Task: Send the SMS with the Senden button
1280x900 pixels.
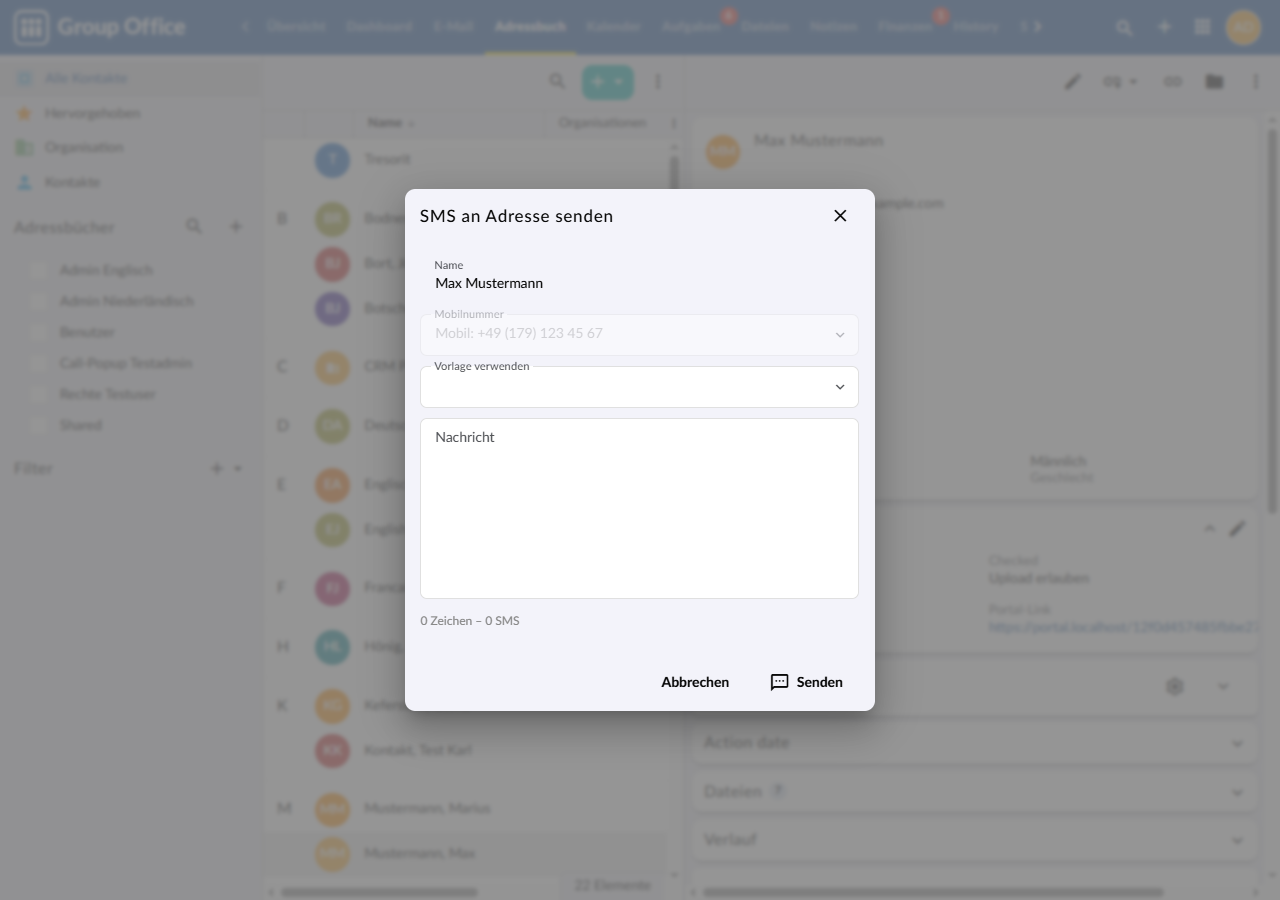Action: [806, 682]
